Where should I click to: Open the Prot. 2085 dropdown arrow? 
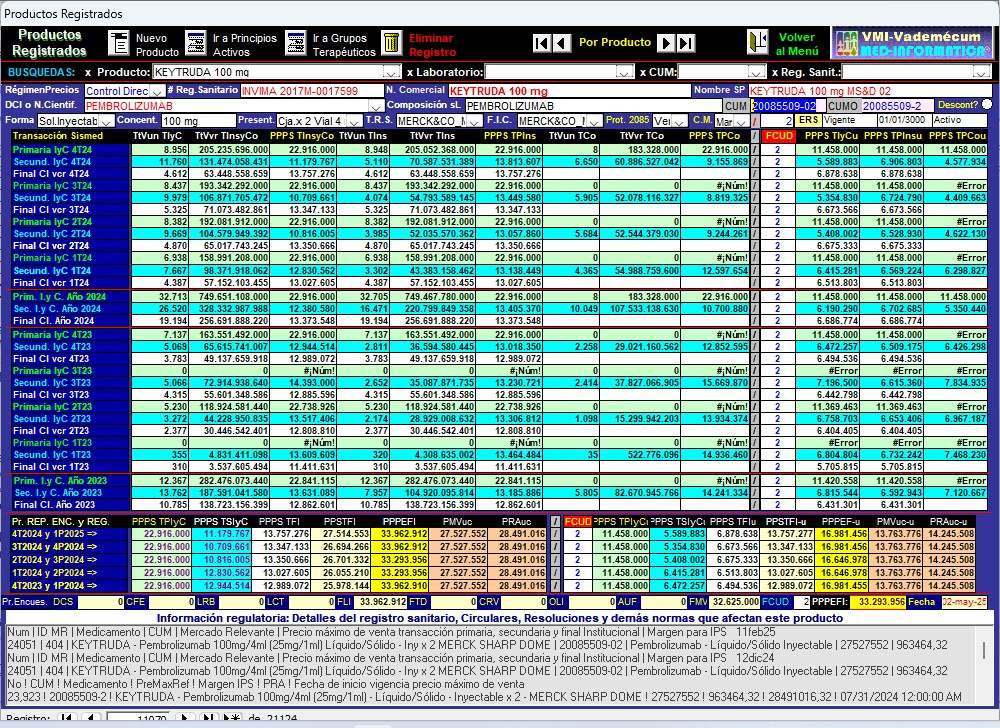[680, 121]
